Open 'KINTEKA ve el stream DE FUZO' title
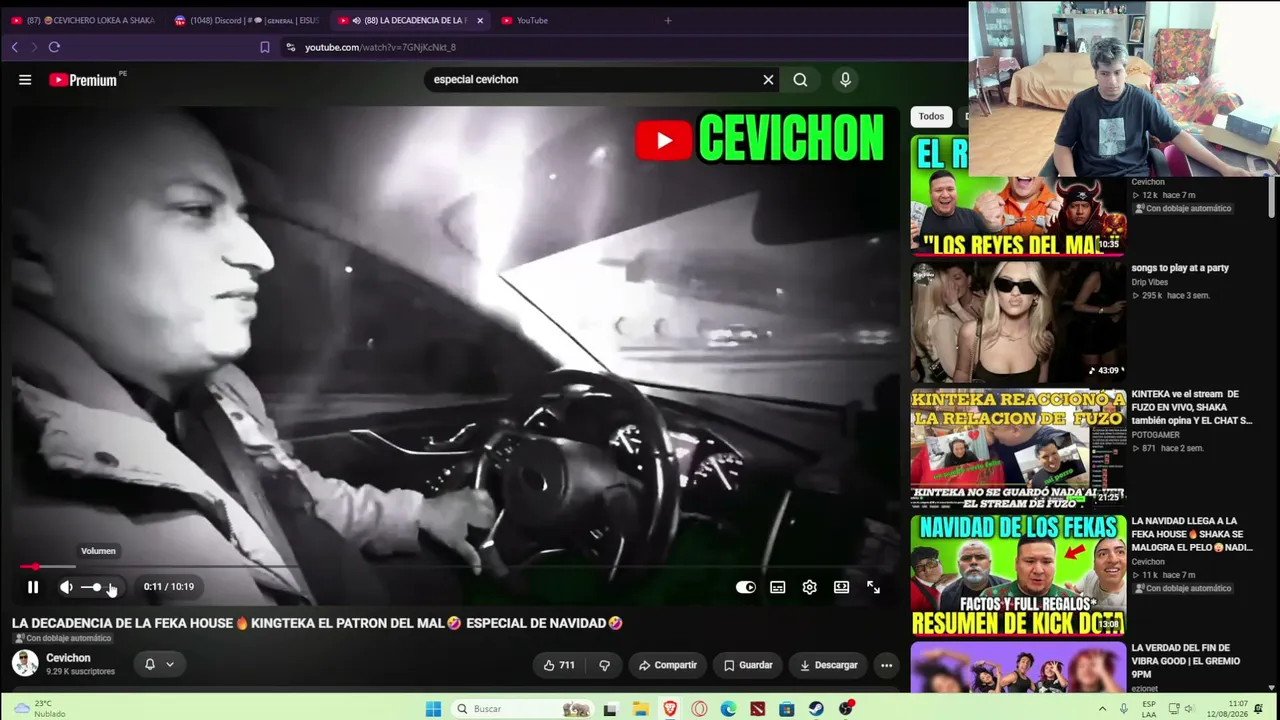Image resolution: width=1280 pixels, height=720 pixels. tap(1191, 407)
